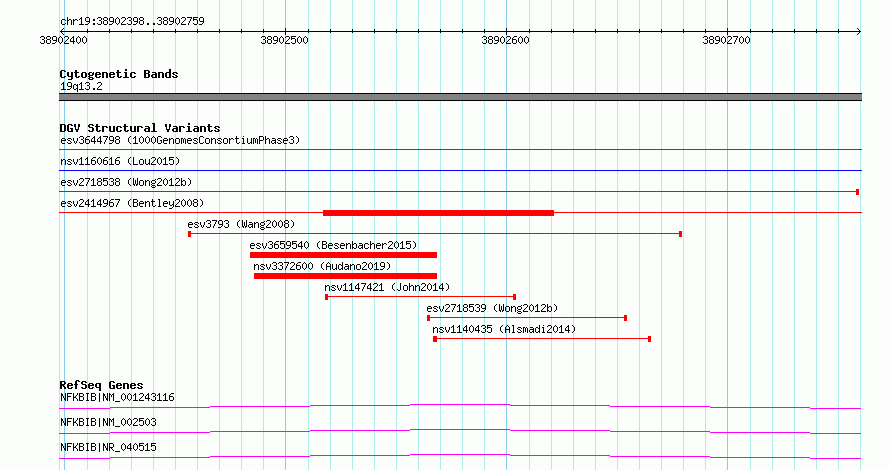Click the 38902700 ruler position label
This screenshot has width=890, height=470.
point(726,40)
